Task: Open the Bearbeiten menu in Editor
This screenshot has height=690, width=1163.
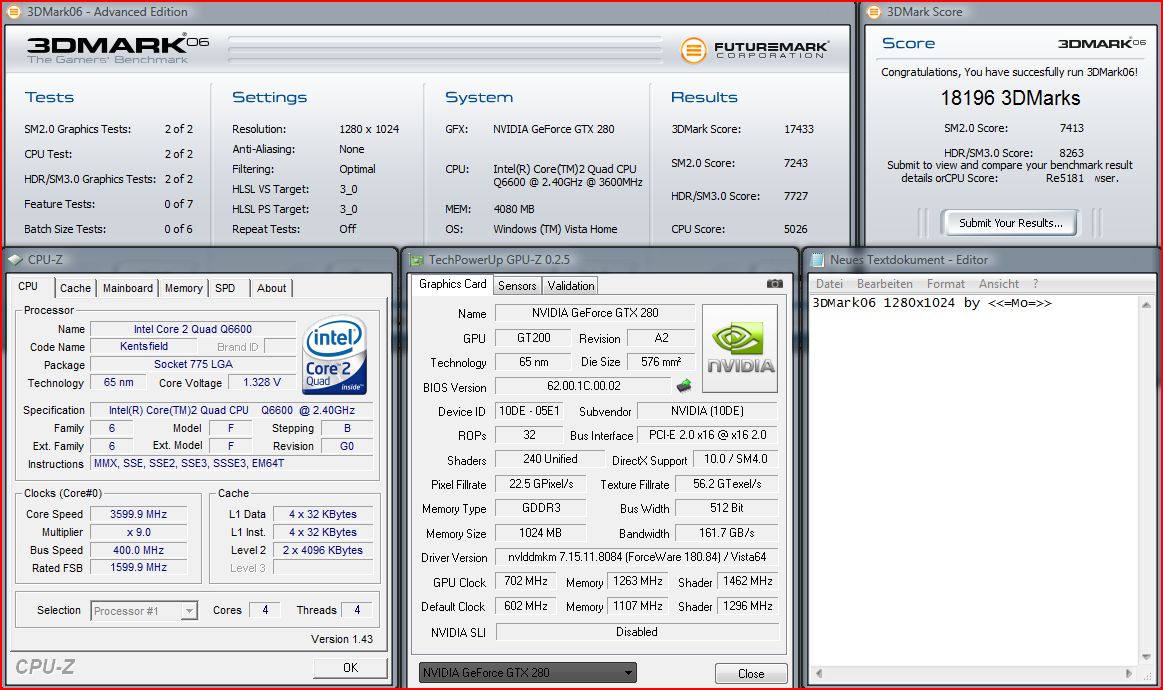Action: 884,283
